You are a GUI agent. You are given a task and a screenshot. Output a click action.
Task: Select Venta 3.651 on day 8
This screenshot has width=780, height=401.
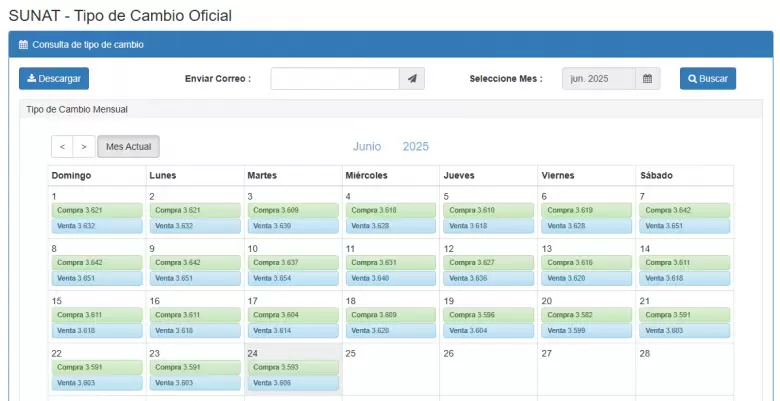(x=97, y=278)
